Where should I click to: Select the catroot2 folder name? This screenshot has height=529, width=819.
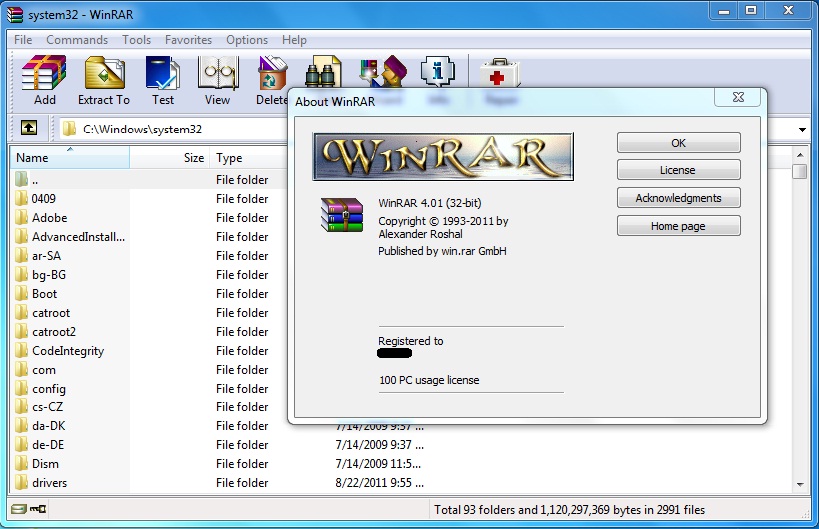[x=54, y=332]
